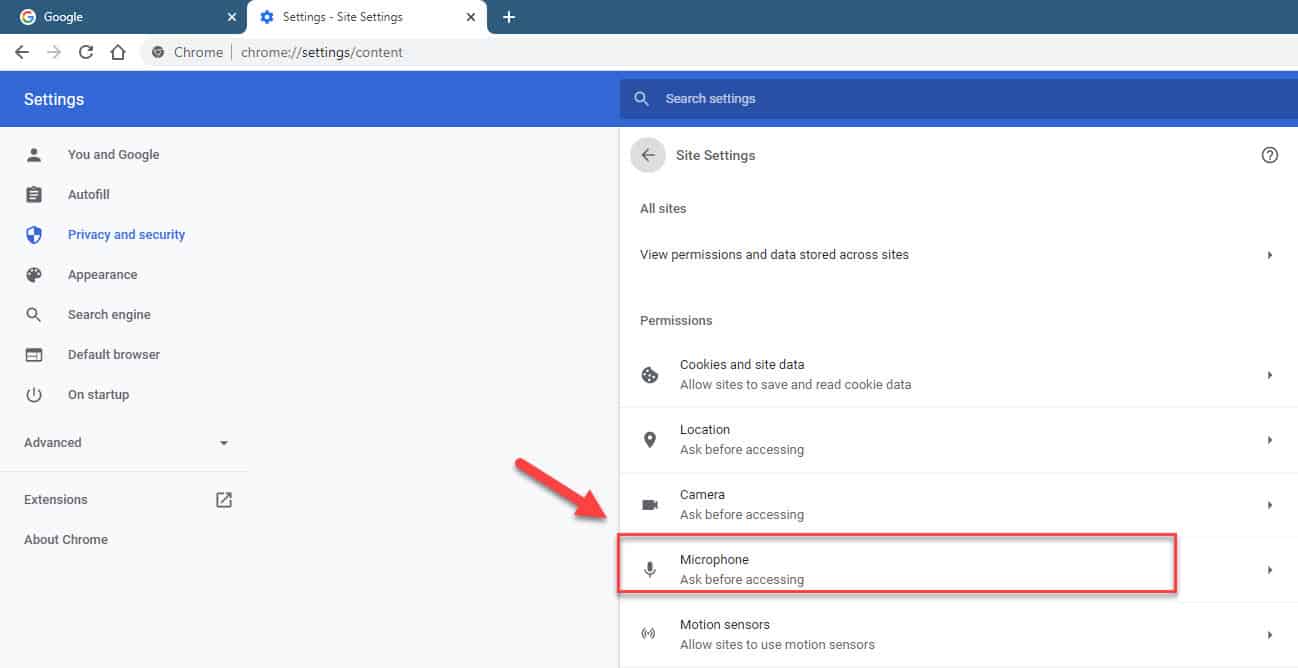The image size is (1298, 668).
Task: Click the motion sensors icon
Action: pos(650,634)
